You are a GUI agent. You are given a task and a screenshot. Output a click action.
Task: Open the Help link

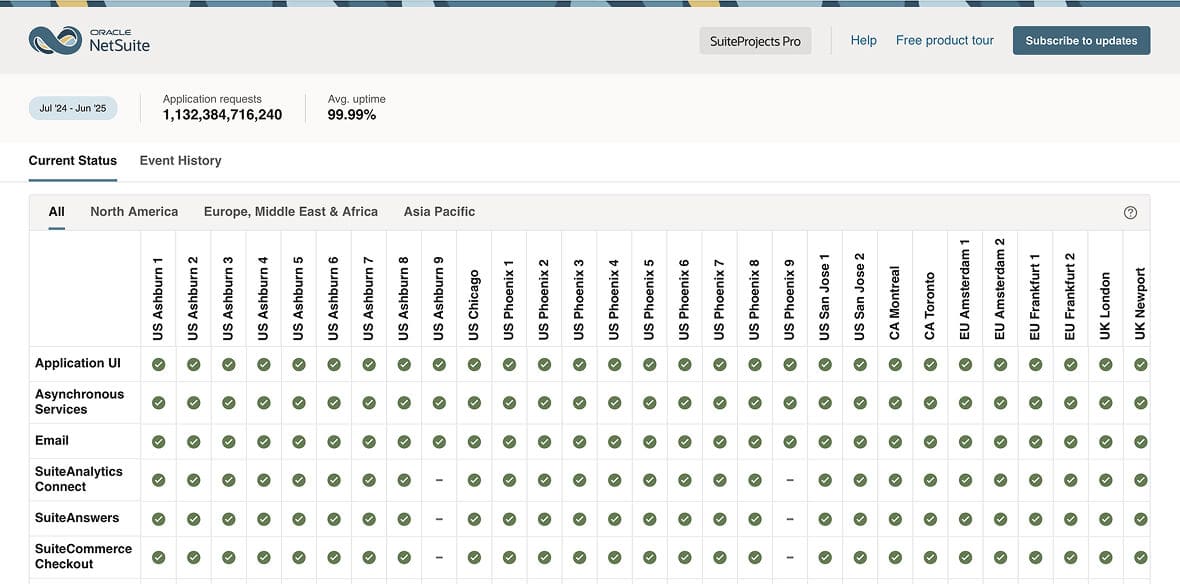(863, 41)
